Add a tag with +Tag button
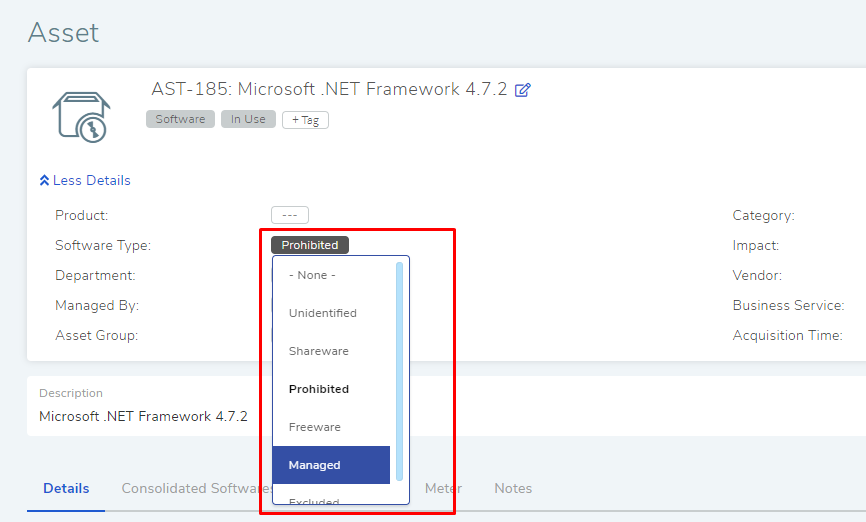The width and height of the screenshot is (866, 522). tap(305, 120)
